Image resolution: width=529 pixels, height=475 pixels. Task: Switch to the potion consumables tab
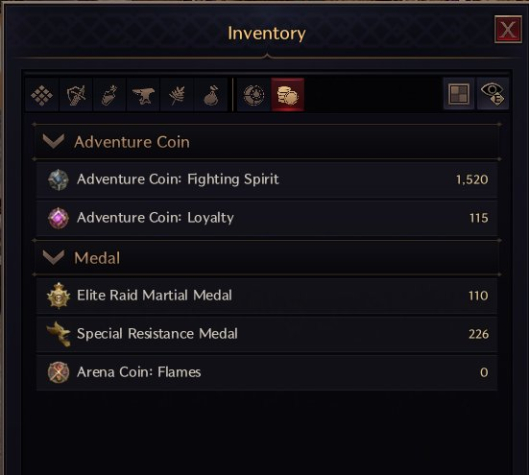click(110, 95)
